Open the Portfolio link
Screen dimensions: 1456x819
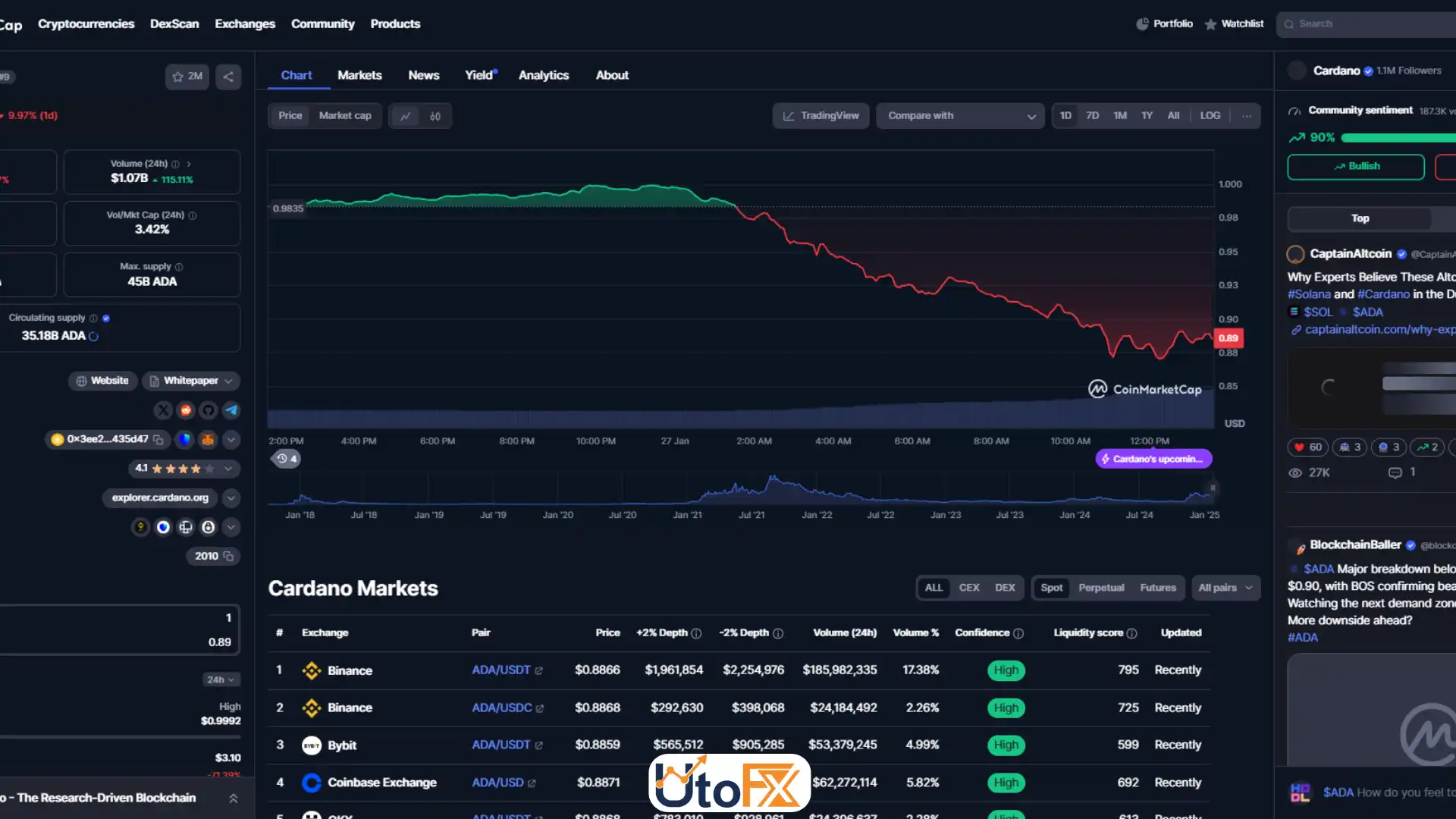pos(1164,24)
